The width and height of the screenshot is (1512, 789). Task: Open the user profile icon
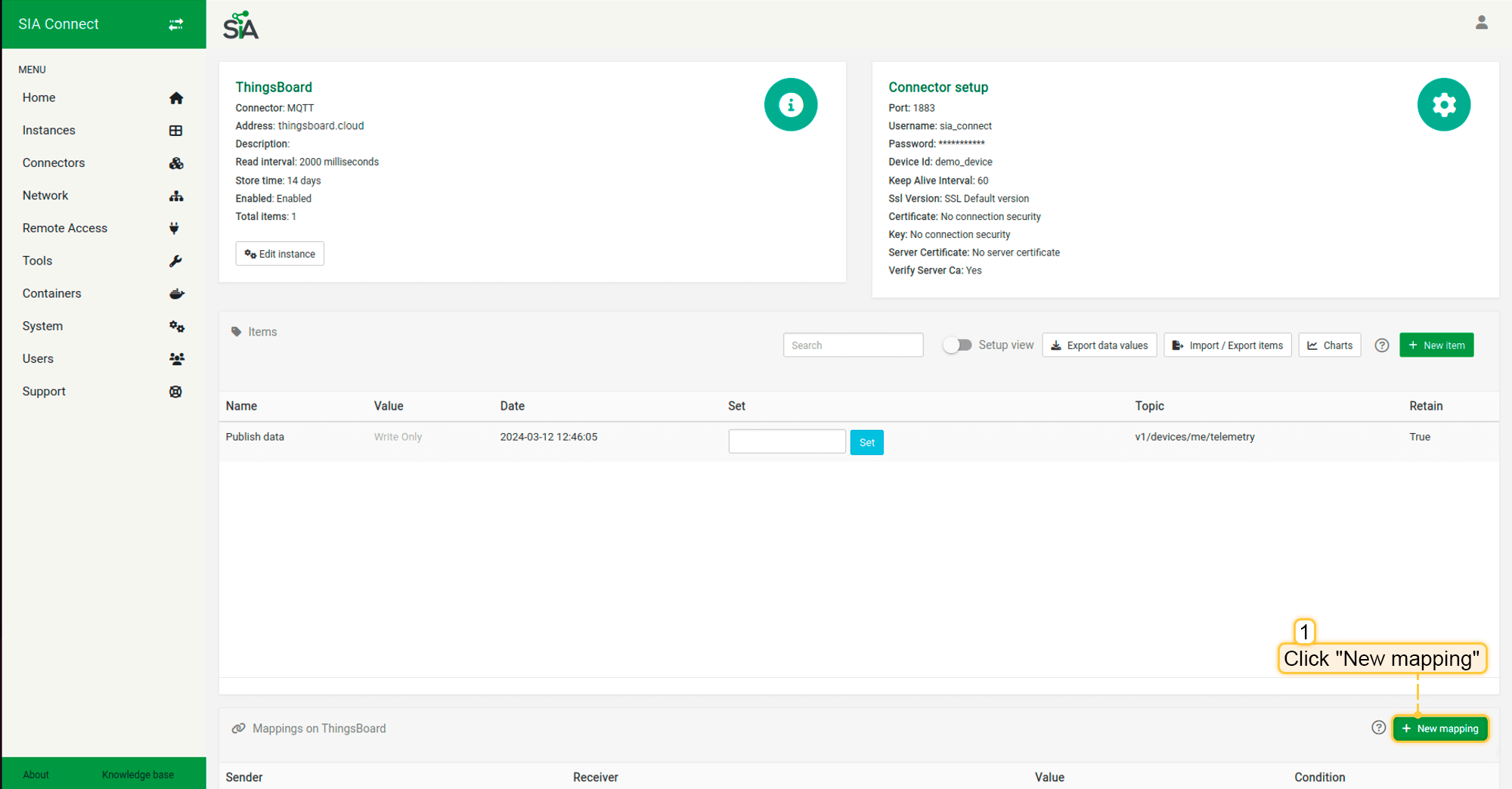pyautogui.click(x=1481, y=23)
